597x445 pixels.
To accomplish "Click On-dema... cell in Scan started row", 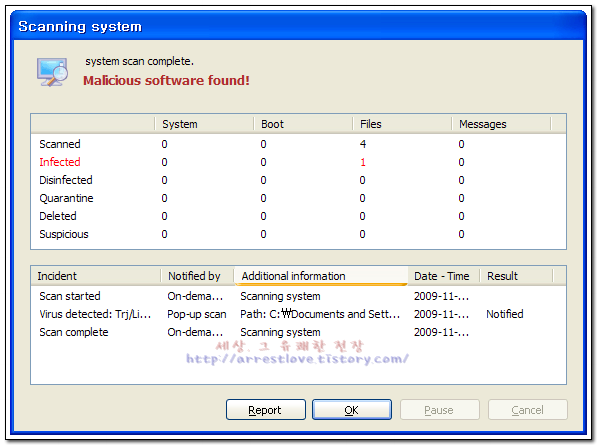I will [195, 296].
